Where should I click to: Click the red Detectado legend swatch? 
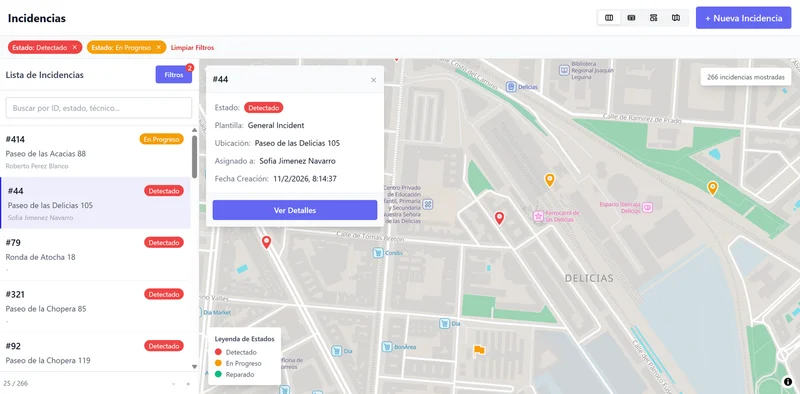point(218,352)
